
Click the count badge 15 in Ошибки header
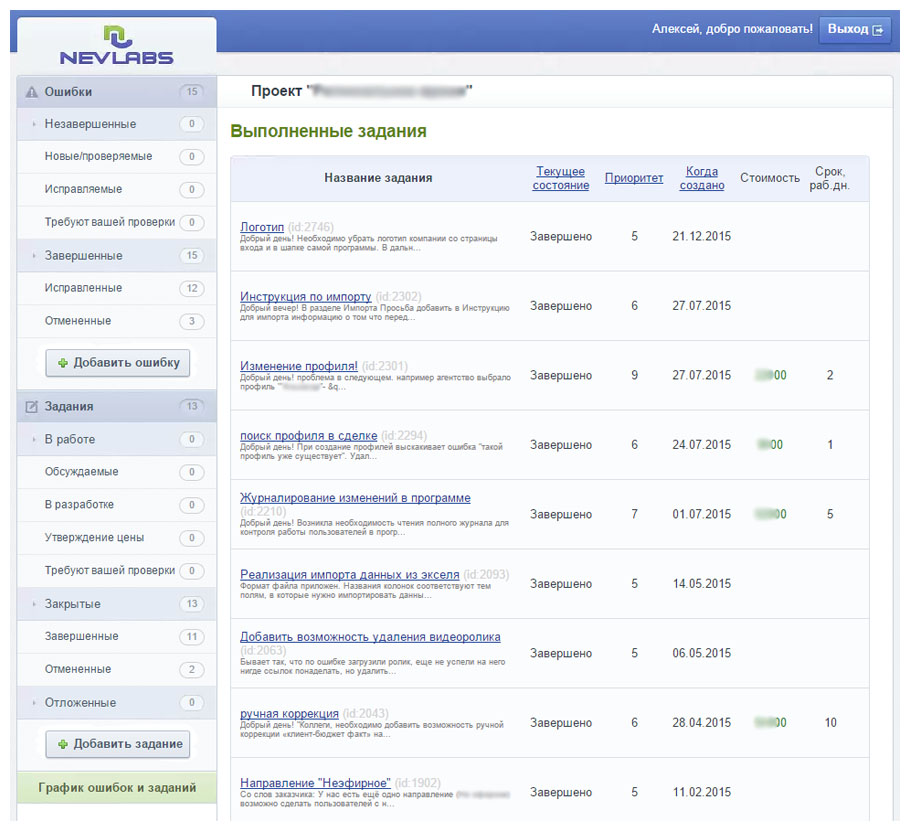point(192,92)
